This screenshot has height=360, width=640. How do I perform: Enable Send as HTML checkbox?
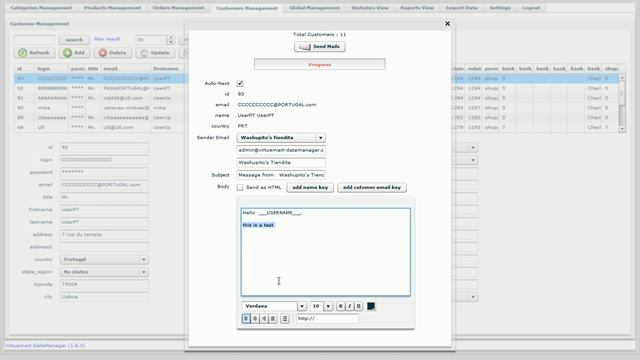tap(240, 187)
